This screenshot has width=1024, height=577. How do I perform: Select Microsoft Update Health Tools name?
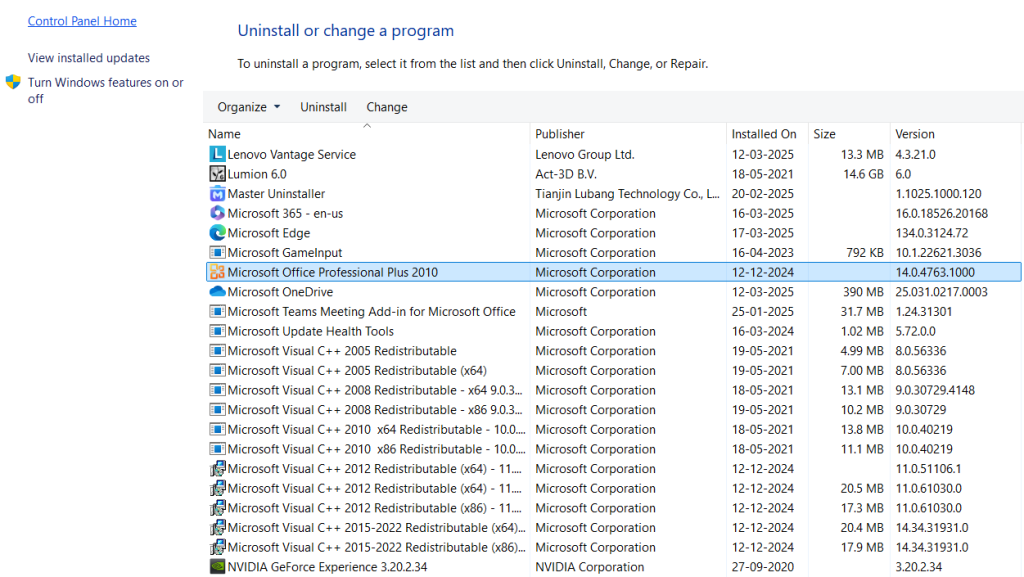pyautogui.click(x=311, y=331)
